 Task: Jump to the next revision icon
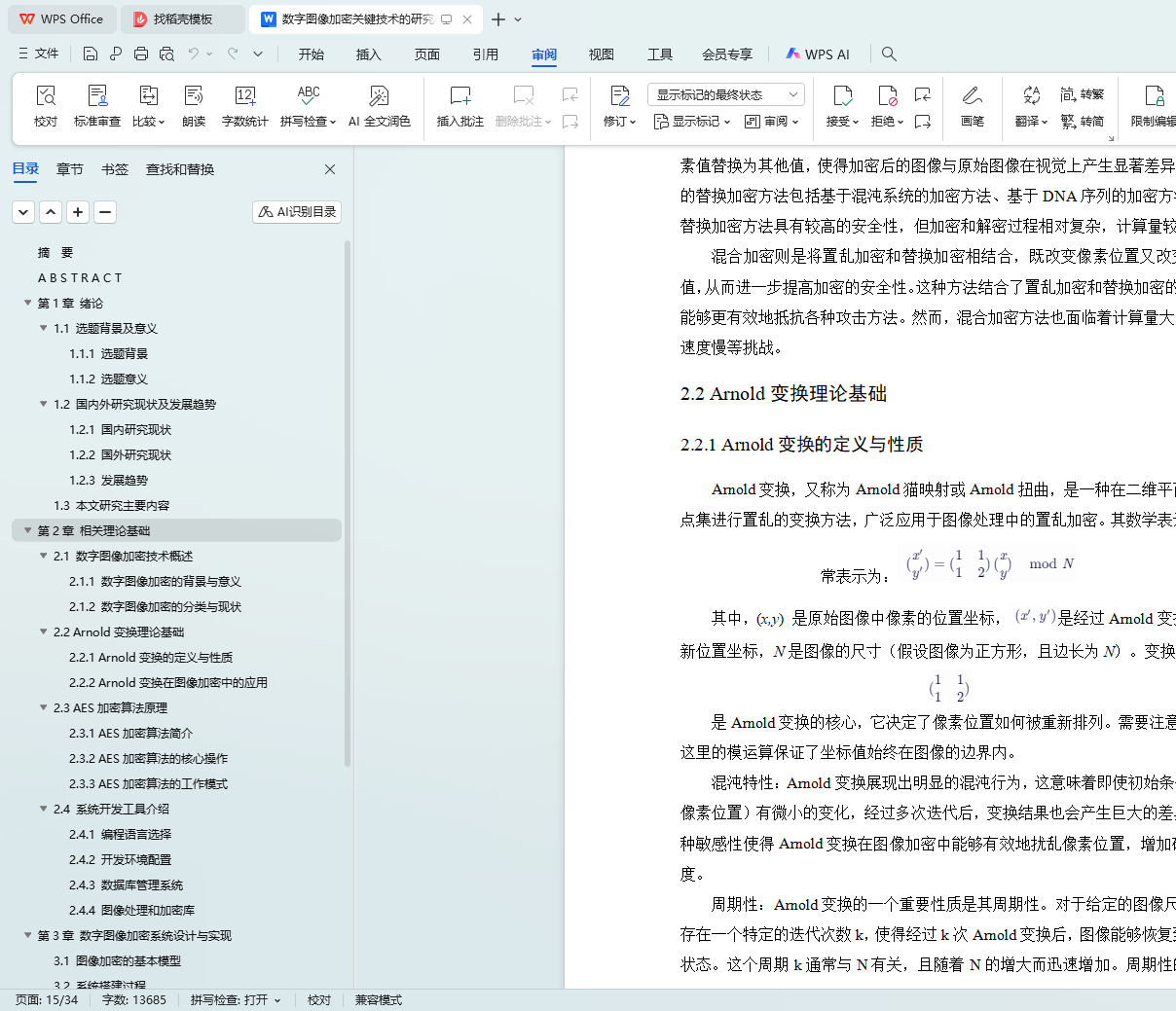point(923,122)
